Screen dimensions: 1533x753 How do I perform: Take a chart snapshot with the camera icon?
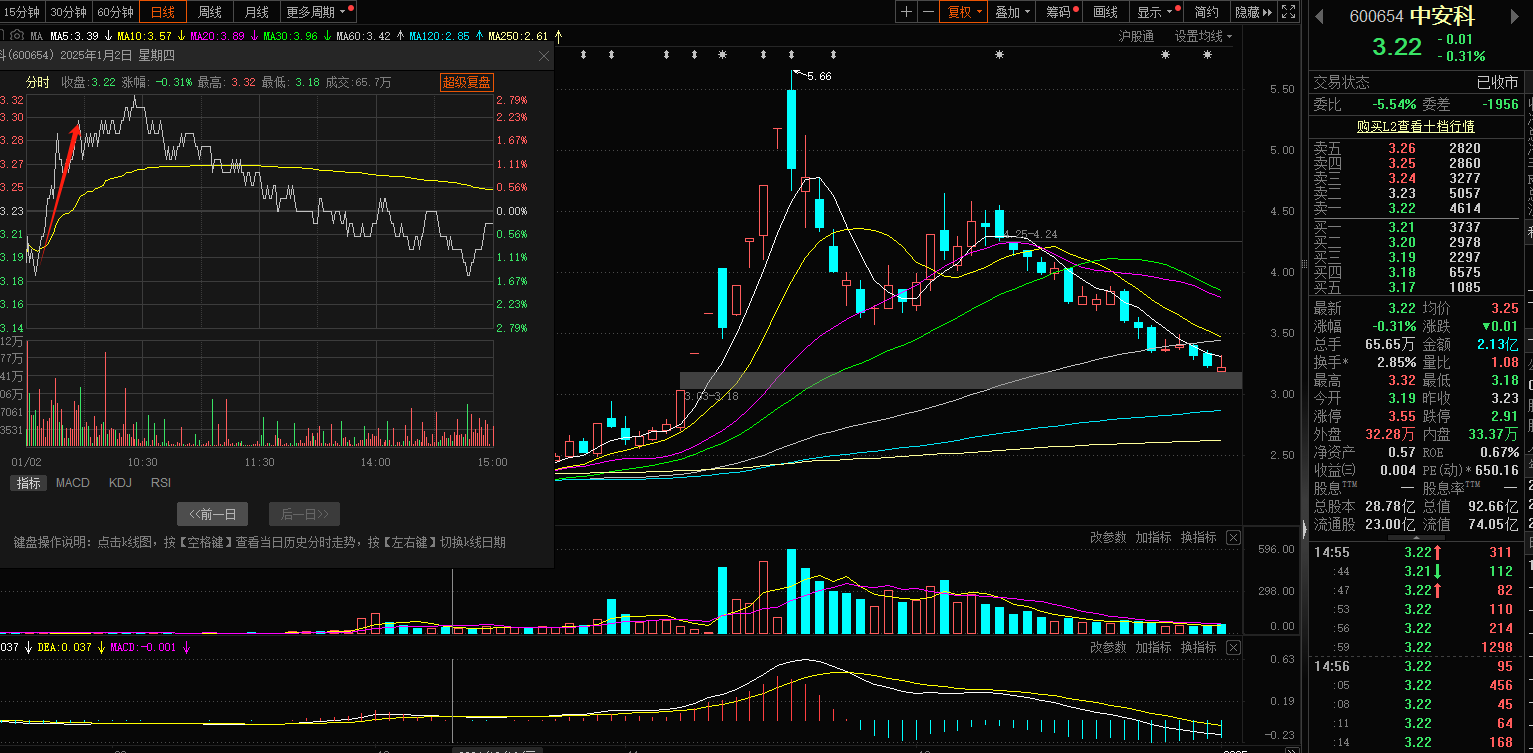click(x=16, y=36)
